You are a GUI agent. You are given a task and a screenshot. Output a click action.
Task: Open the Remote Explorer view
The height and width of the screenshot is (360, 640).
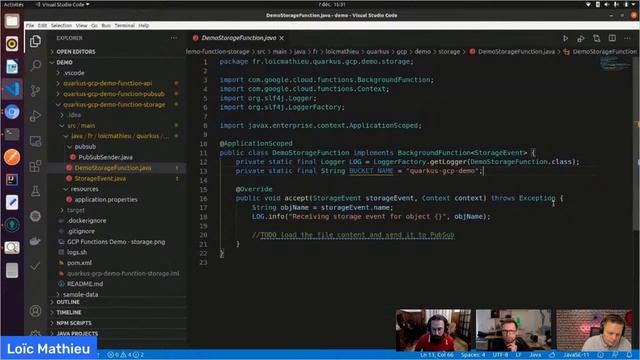coord(36,141)
